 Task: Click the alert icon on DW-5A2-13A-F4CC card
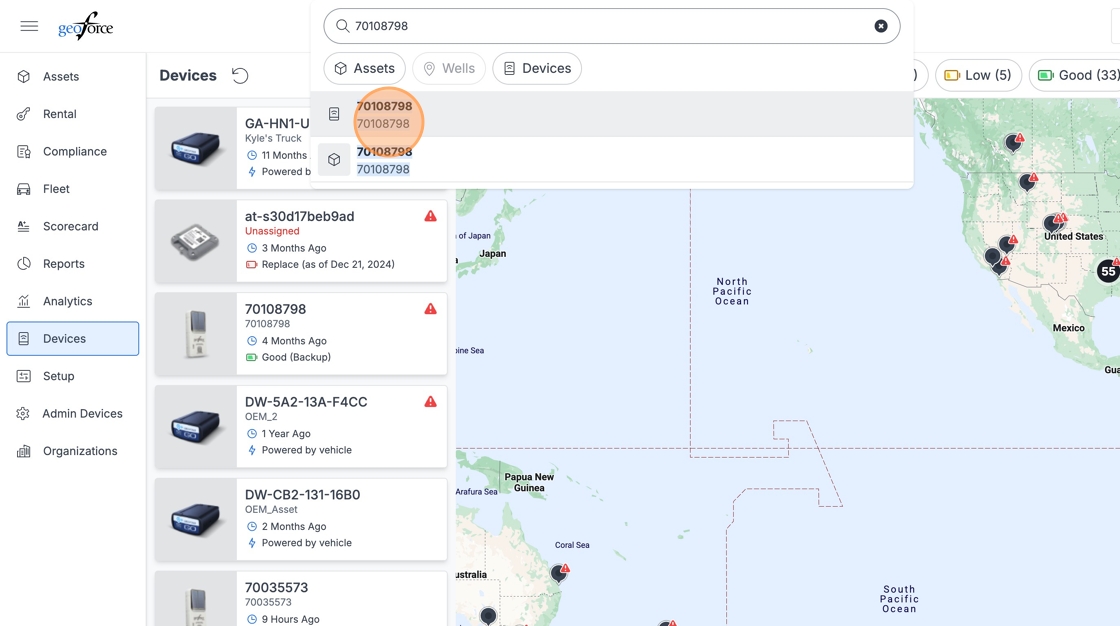tap(430, 402)
